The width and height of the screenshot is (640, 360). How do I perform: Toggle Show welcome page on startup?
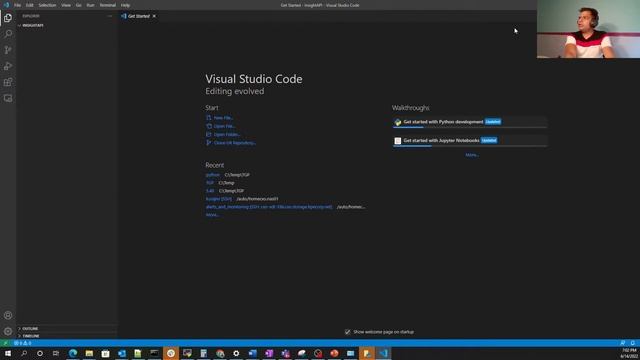(x=347, y=332)
